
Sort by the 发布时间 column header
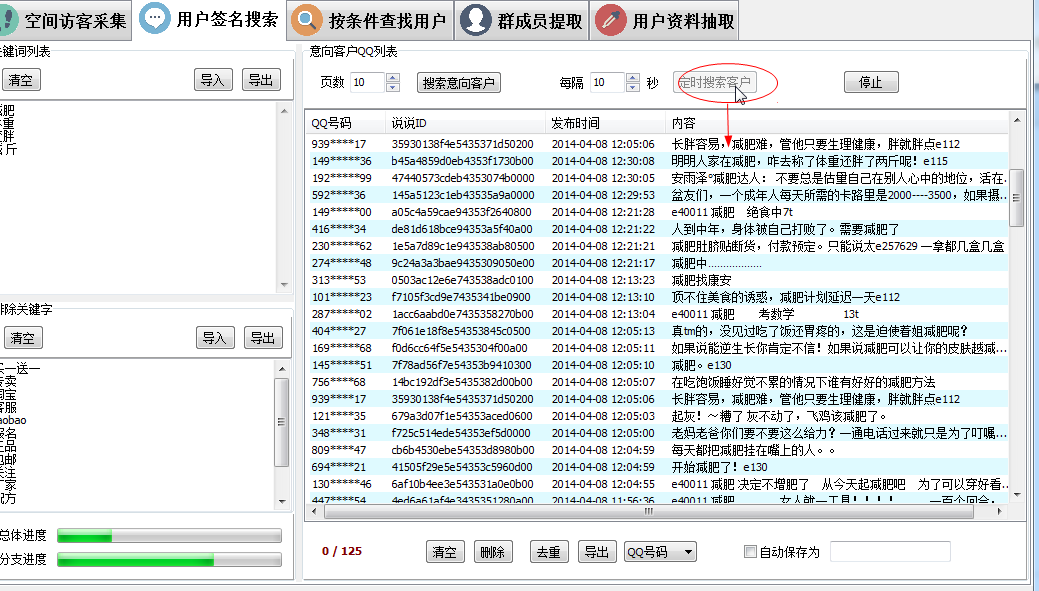coord(605,123)
